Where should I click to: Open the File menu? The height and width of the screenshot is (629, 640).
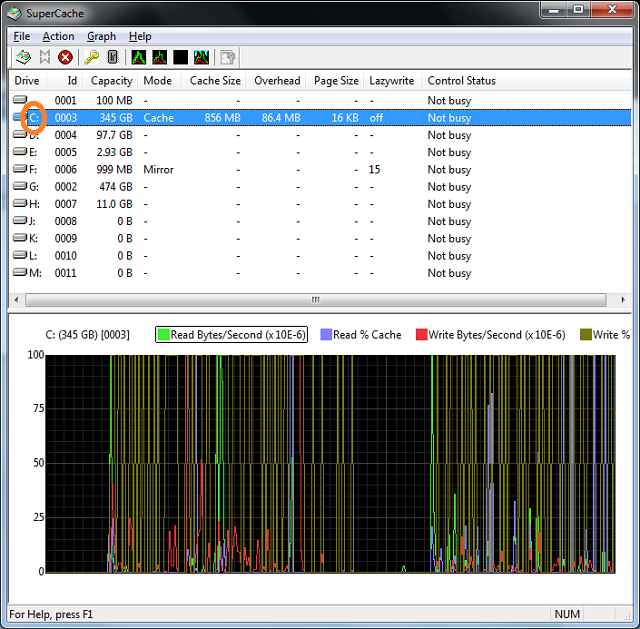tap(22, 36)
